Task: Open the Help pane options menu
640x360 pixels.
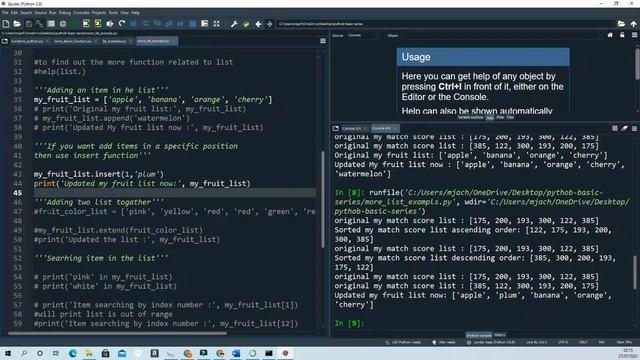Action: [634, 36]
